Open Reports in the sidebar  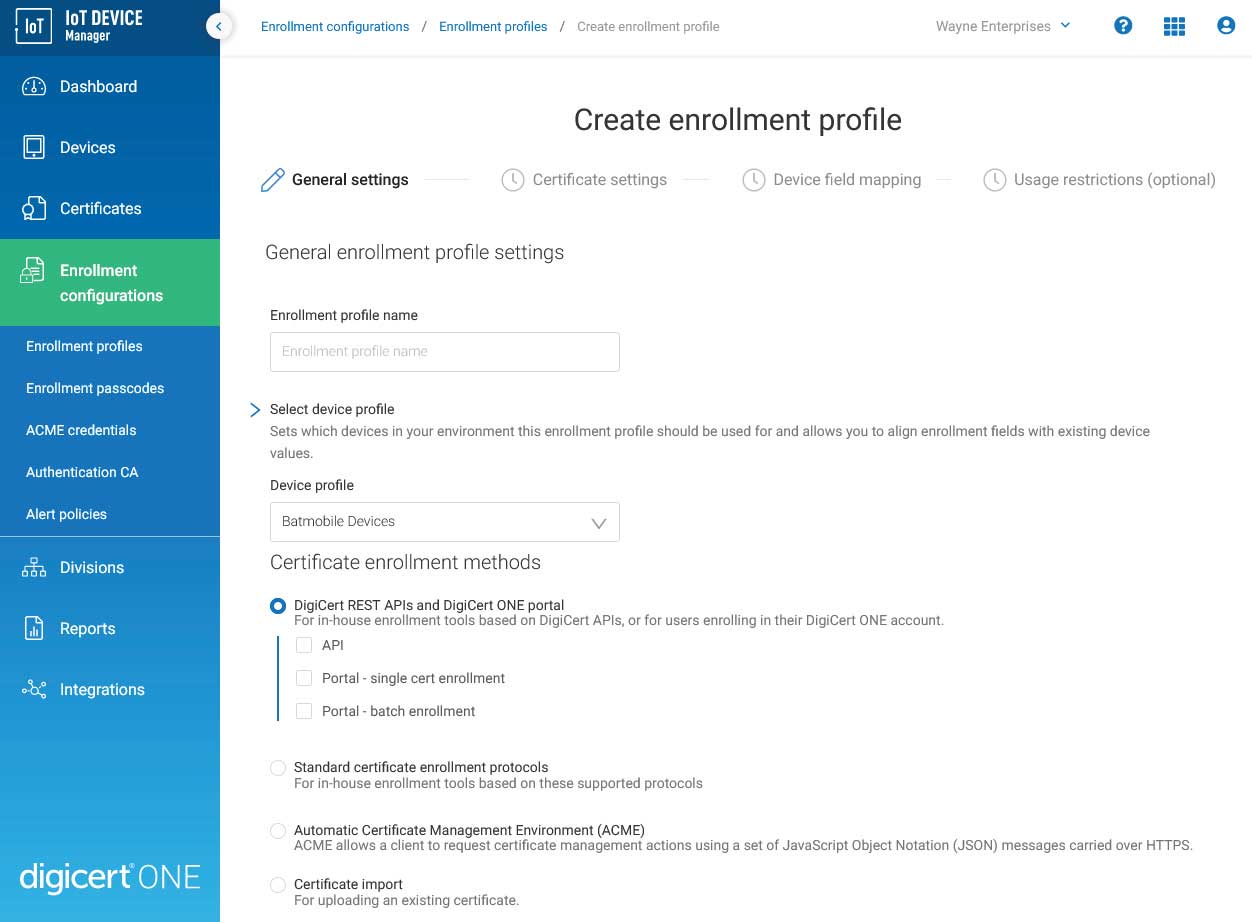110,629
